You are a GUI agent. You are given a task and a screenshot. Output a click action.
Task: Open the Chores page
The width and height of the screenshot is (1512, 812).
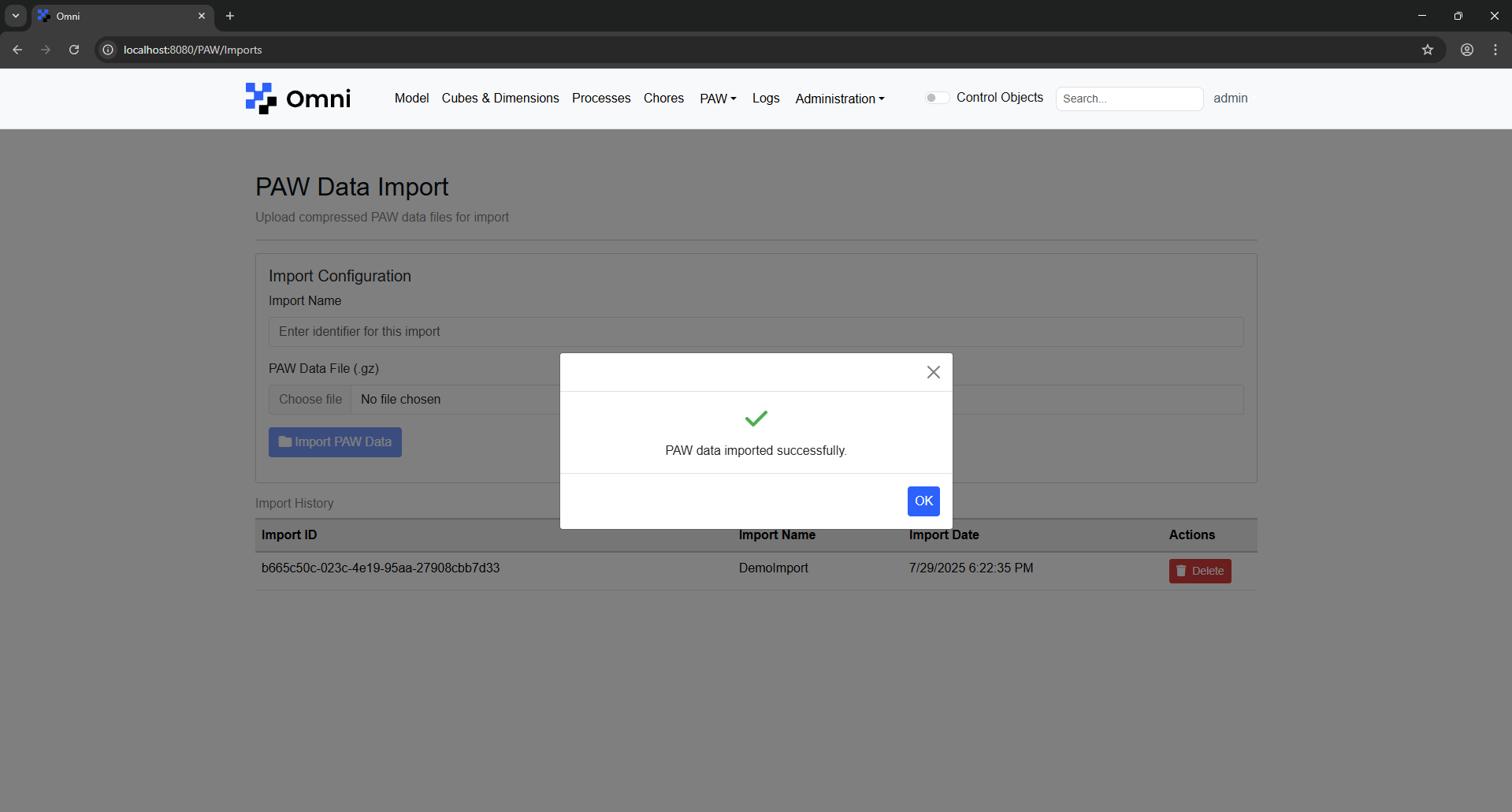[663, 99]
